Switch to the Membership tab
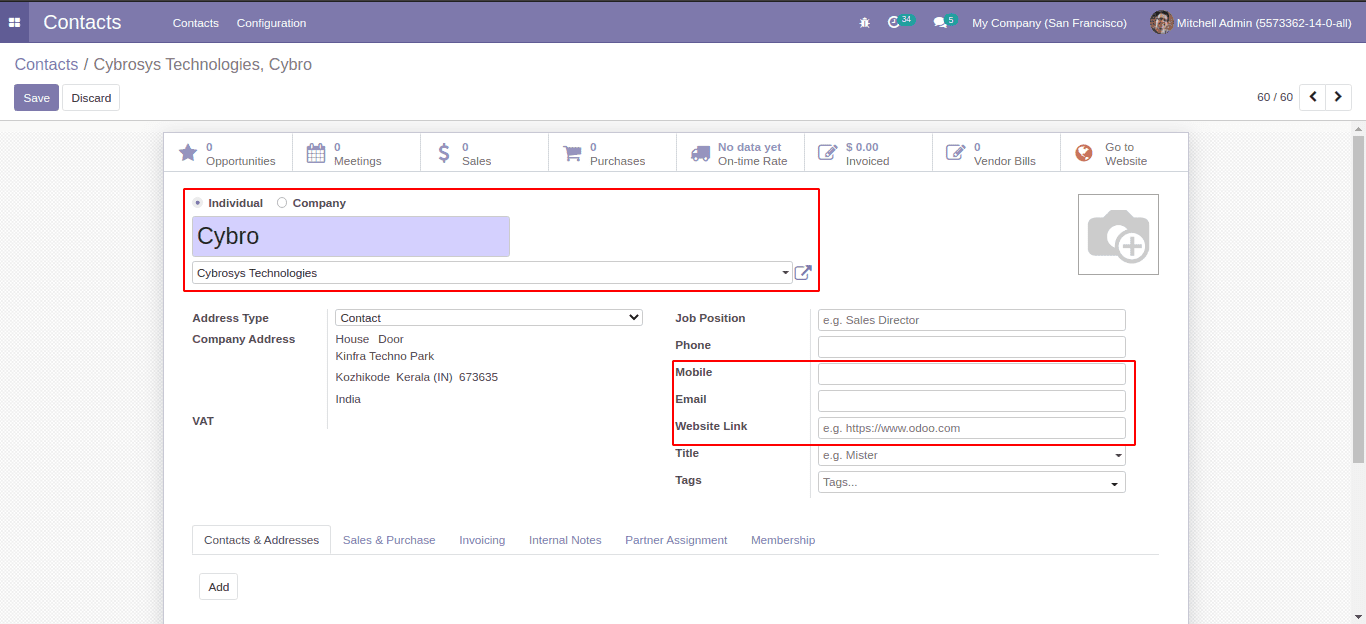 point(783,540)
